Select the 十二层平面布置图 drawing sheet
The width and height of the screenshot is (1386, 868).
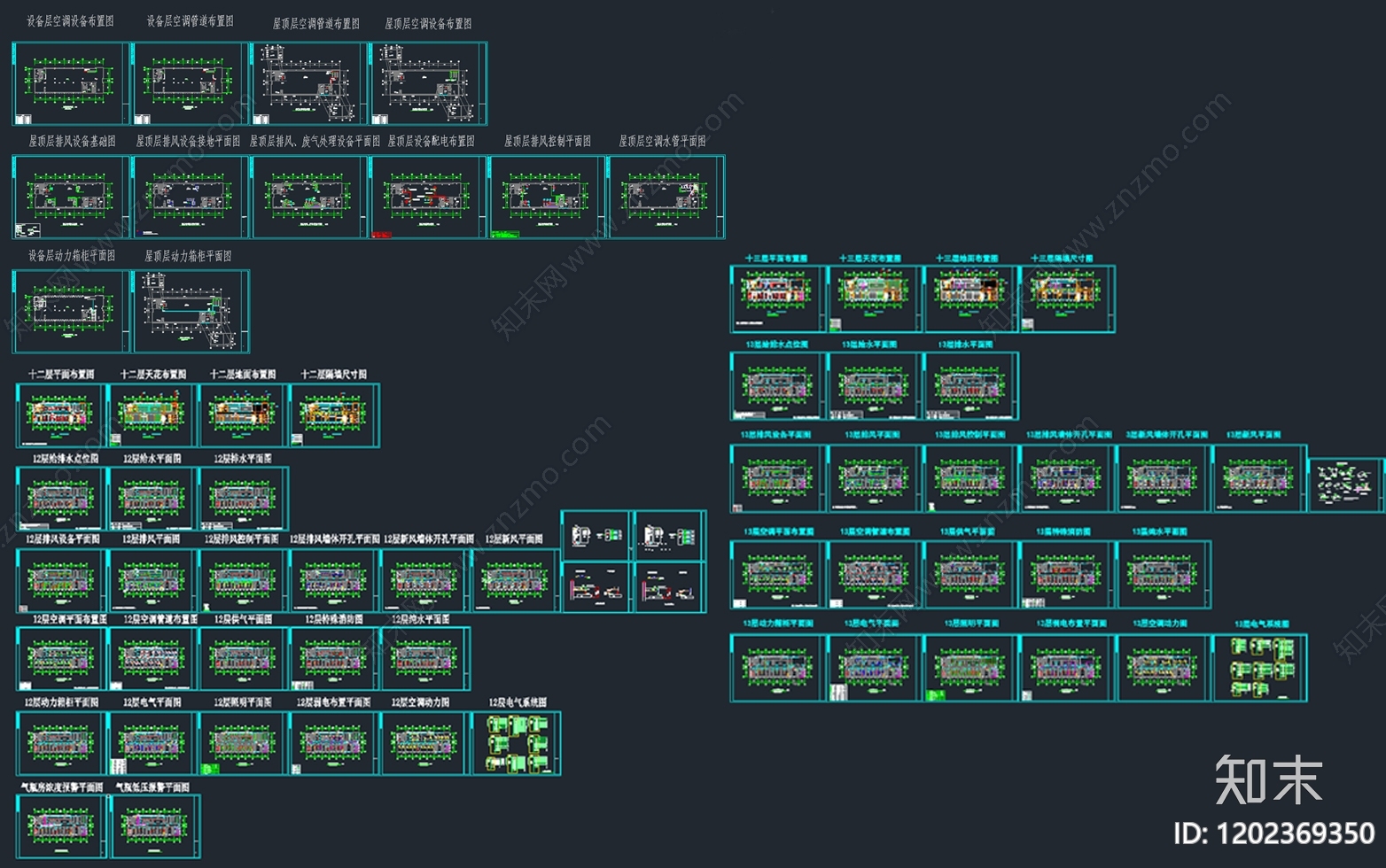(x=61, y=415)
